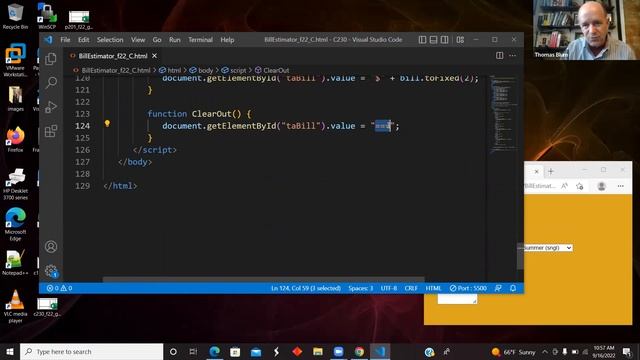The height and width of the screenshot is (360, 640).
Task: Toggle the bottom panel from title bar
Action: point(433,40)
